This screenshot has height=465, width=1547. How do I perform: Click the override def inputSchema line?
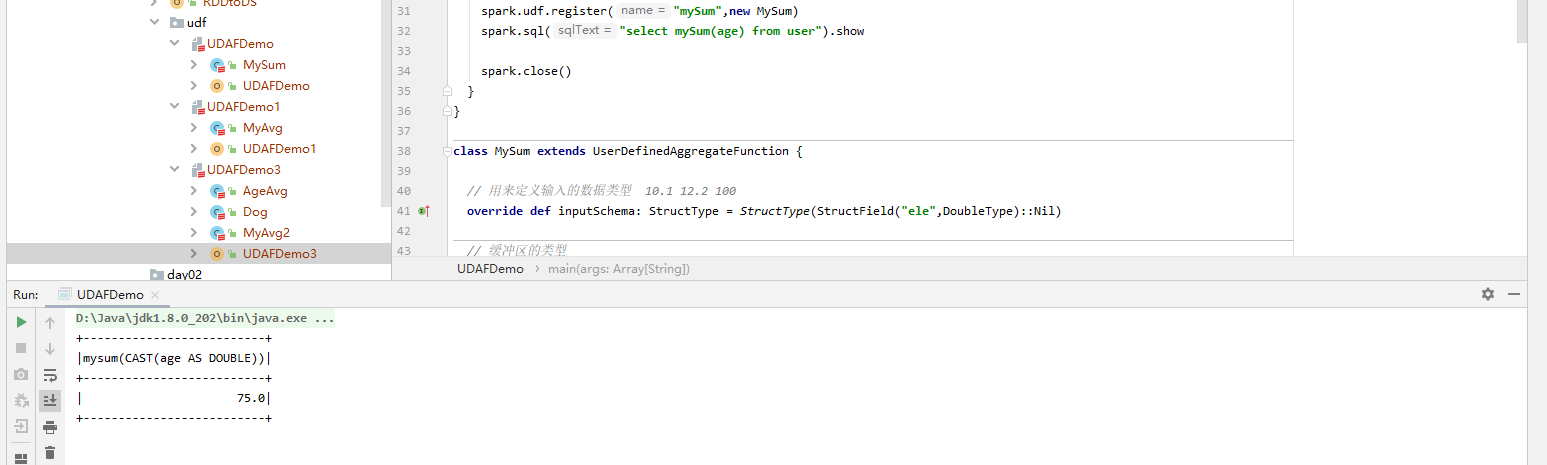point(764,211)
